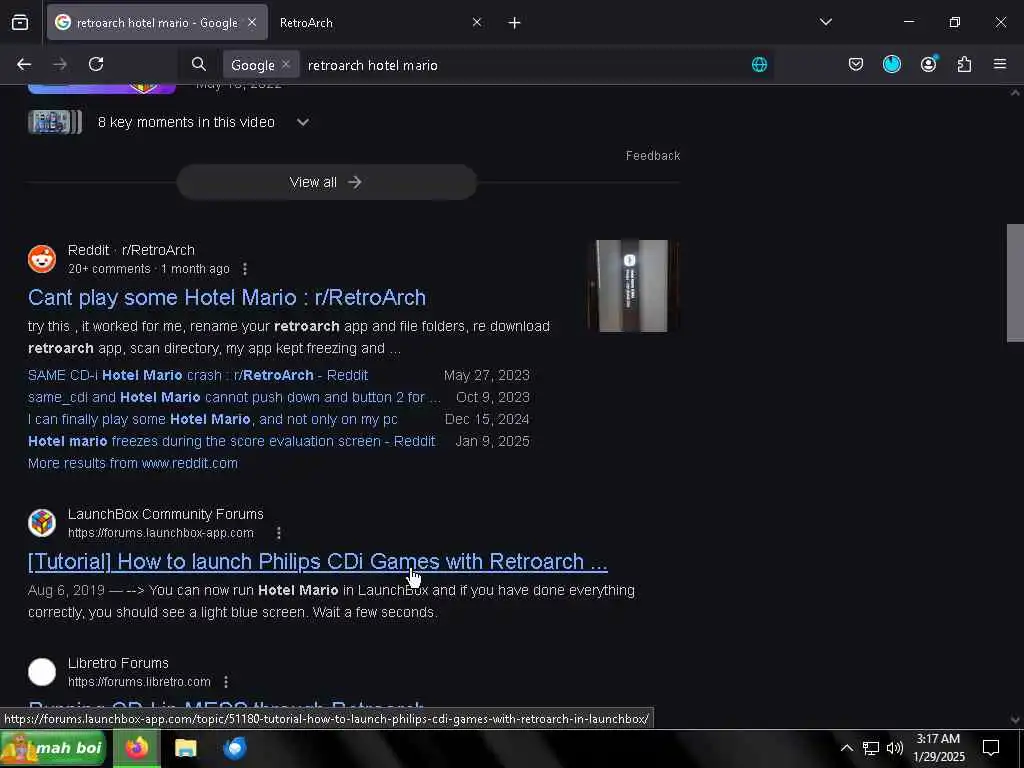The width and height of the screenshot is (1024, 768).
Task: Click the View all button
Action: point(327,182)
